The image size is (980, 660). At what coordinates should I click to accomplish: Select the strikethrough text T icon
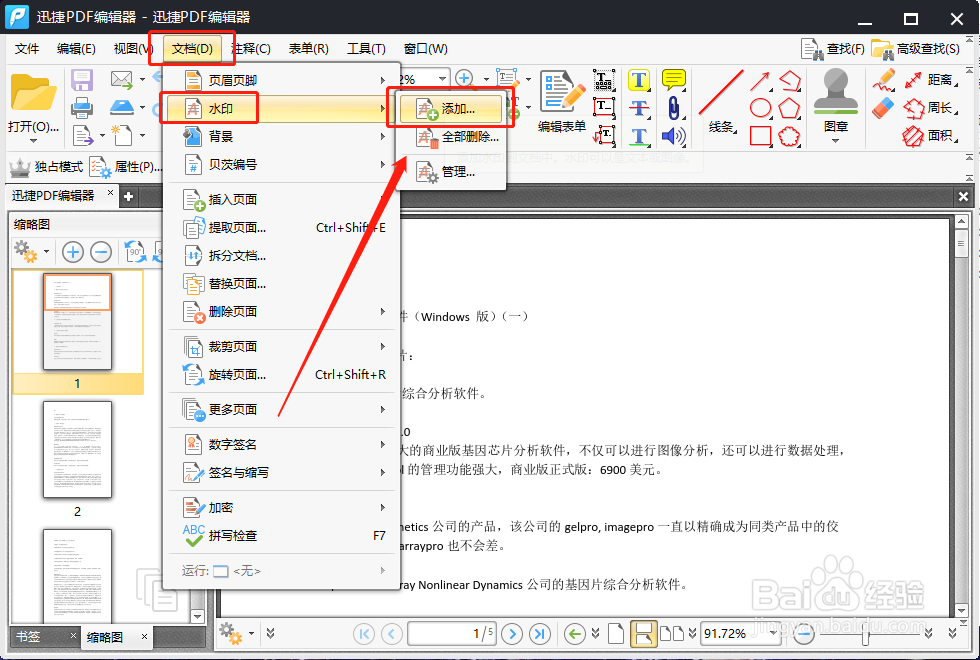tap(639, 108)
